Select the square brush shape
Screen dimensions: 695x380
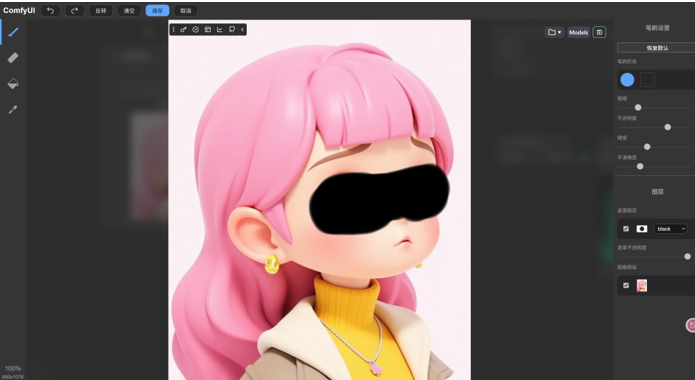(x=648, y=80)
